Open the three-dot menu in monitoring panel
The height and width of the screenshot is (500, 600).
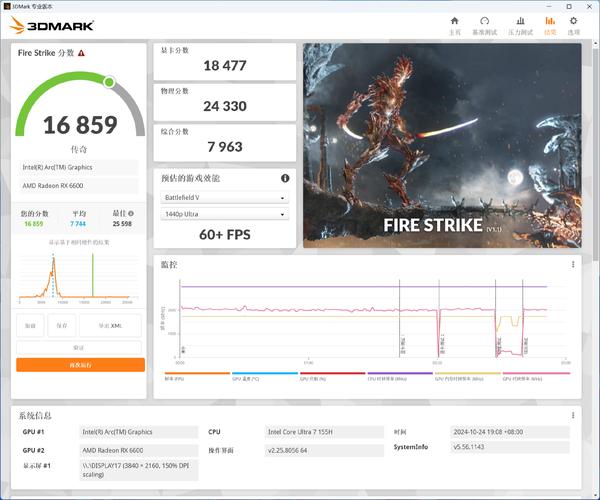[573, 265]
